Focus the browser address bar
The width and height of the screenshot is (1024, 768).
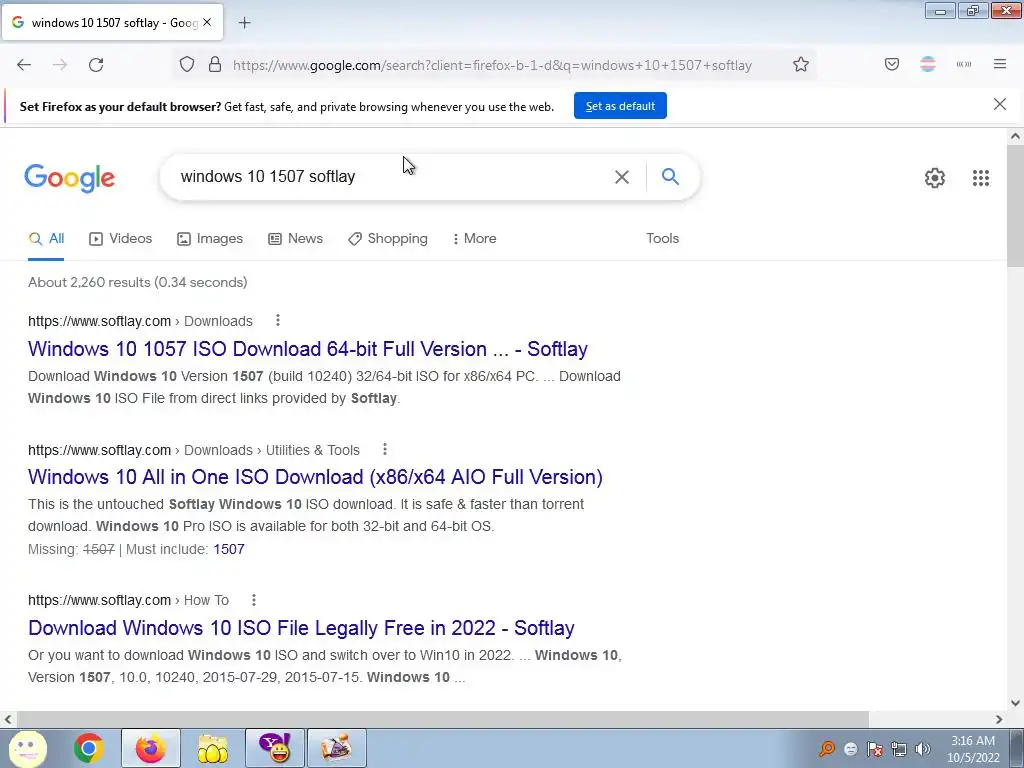point(492,65)
